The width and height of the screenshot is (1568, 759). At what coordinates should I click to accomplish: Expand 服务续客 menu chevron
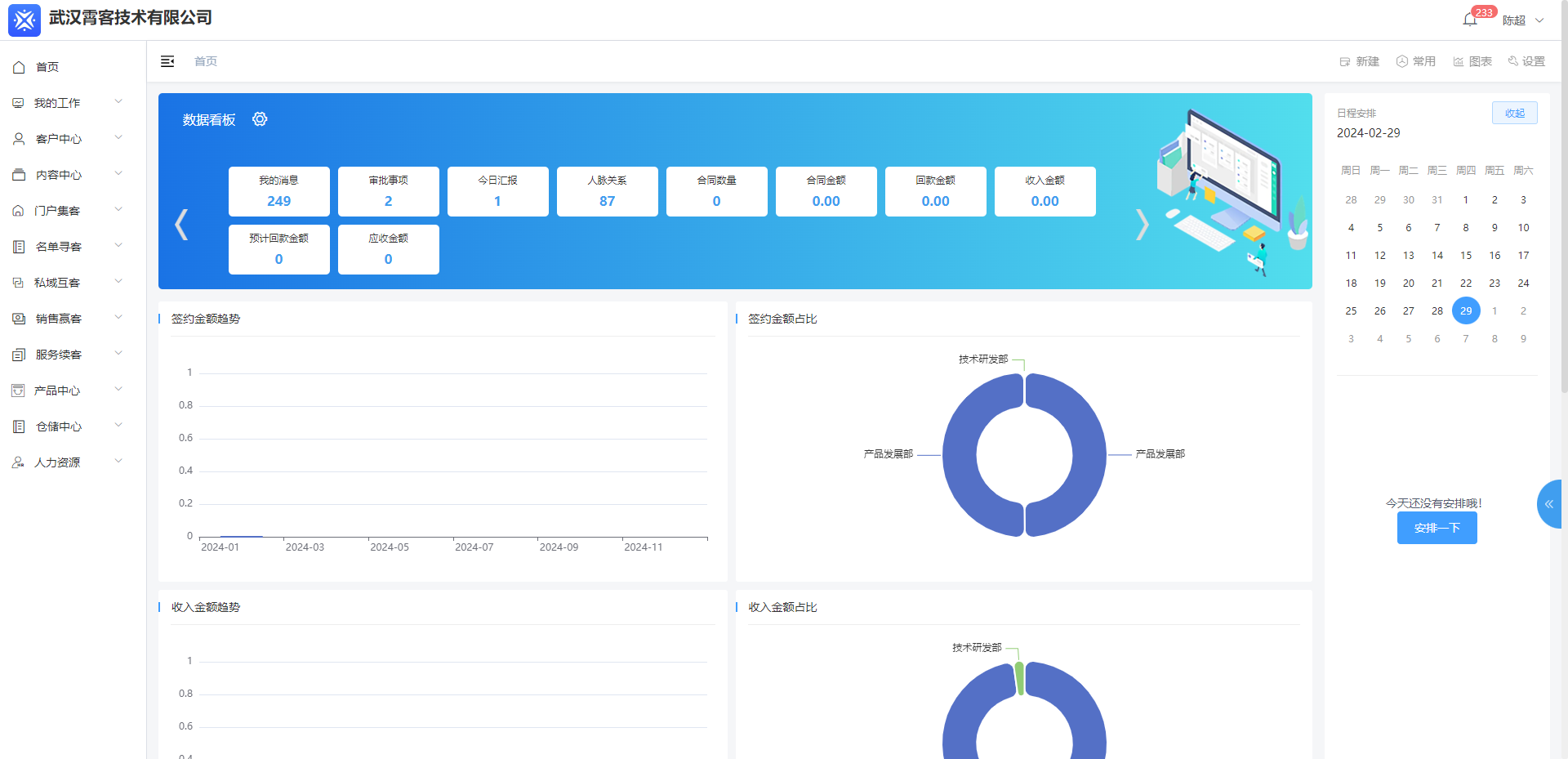pos(118,353)
